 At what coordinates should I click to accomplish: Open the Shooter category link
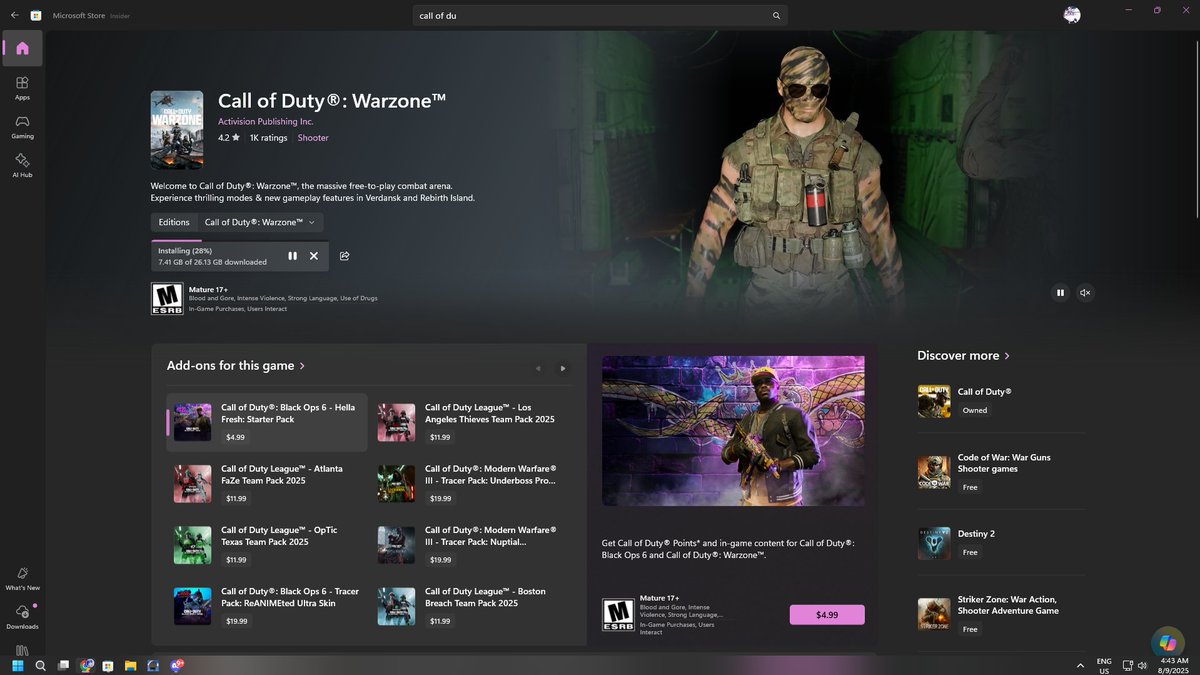(313, 138)
